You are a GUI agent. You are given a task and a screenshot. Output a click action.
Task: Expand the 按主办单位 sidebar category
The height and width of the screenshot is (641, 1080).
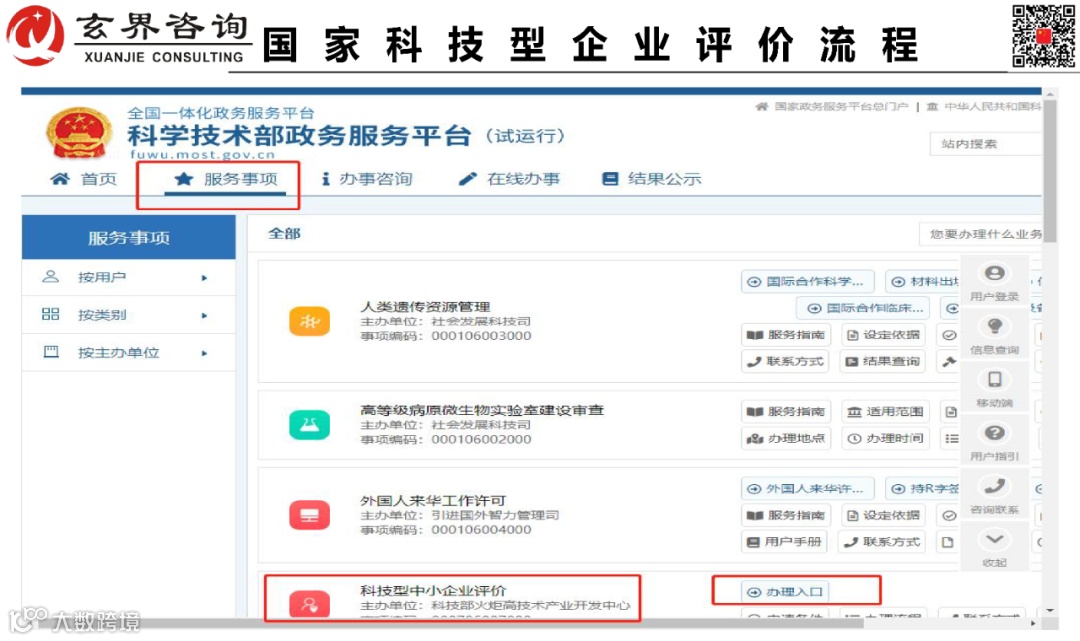128,353
